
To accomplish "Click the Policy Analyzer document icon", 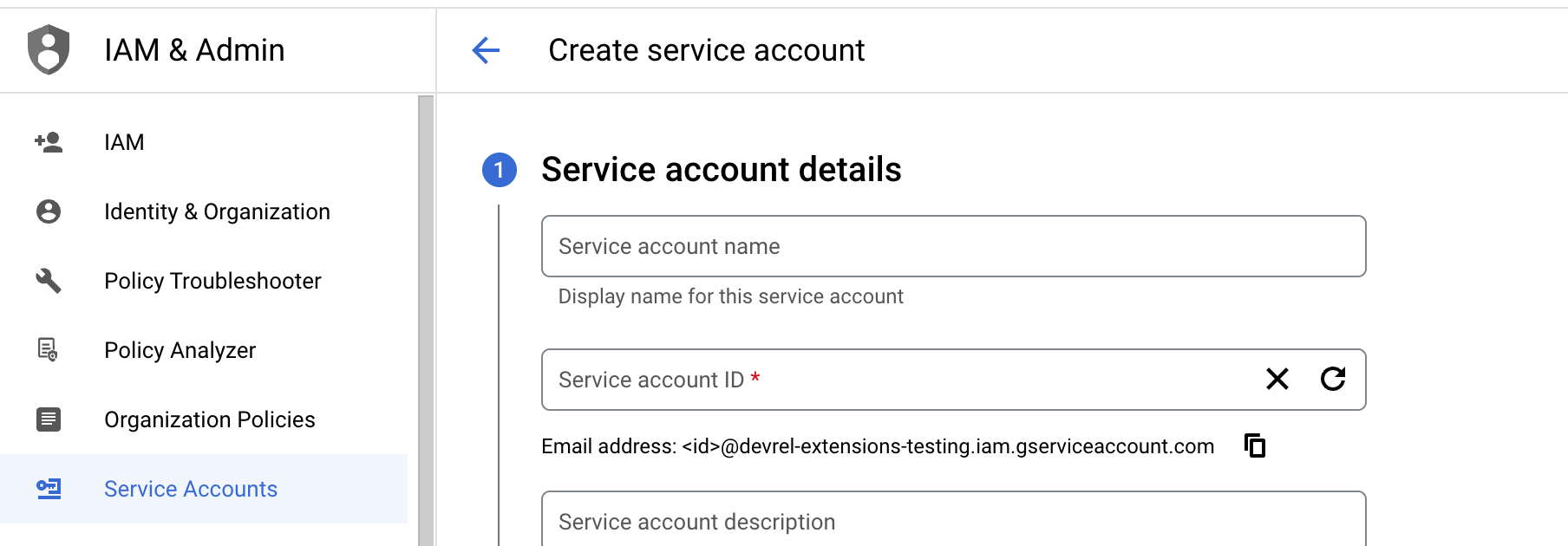I will (49, 350).
